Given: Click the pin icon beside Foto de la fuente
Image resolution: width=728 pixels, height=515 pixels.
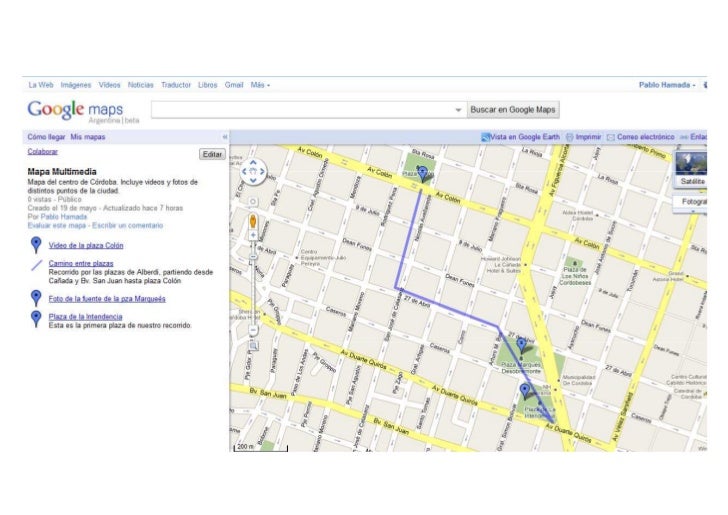Looking at the screenshot, I should (36, 298).
